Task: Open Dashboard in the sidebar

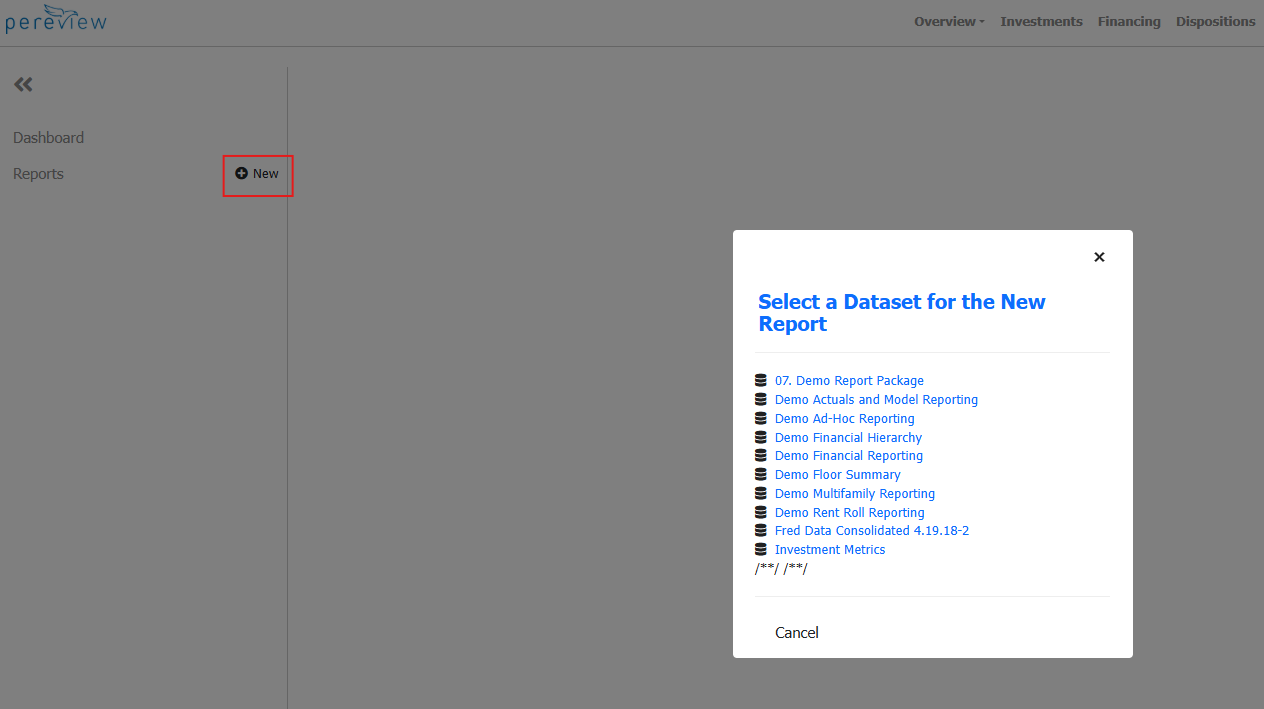Action: pyautogui.click(x=48, y=138)
